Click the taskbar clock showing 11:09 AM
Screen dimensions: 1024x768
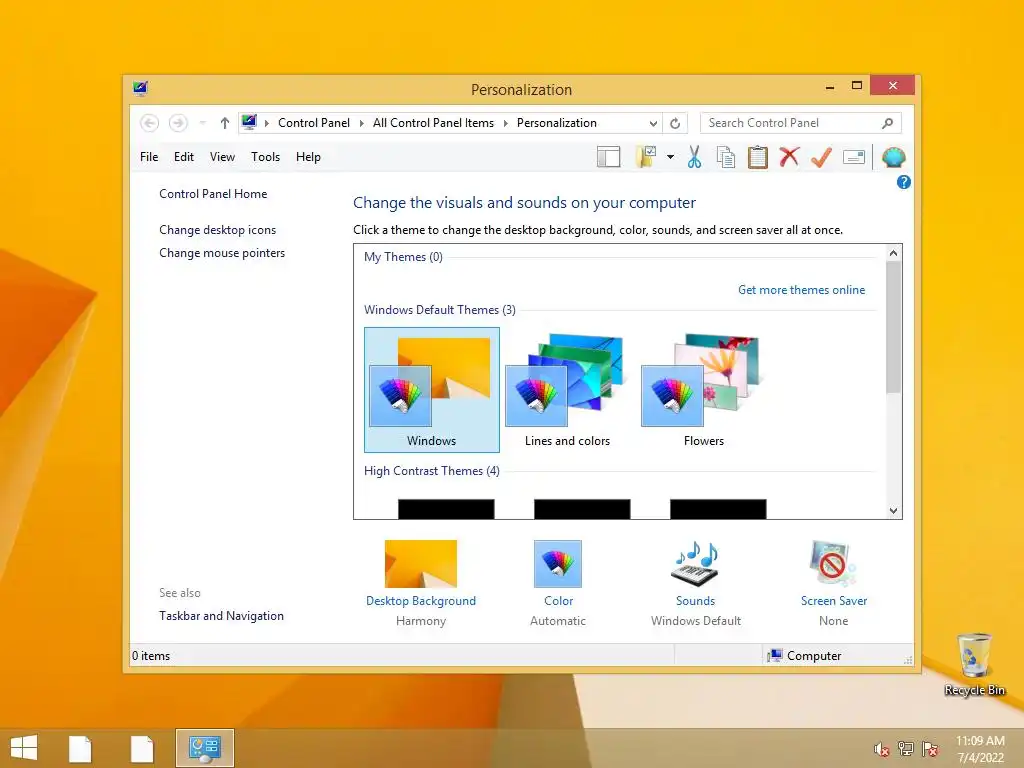[x=980, y=749]
